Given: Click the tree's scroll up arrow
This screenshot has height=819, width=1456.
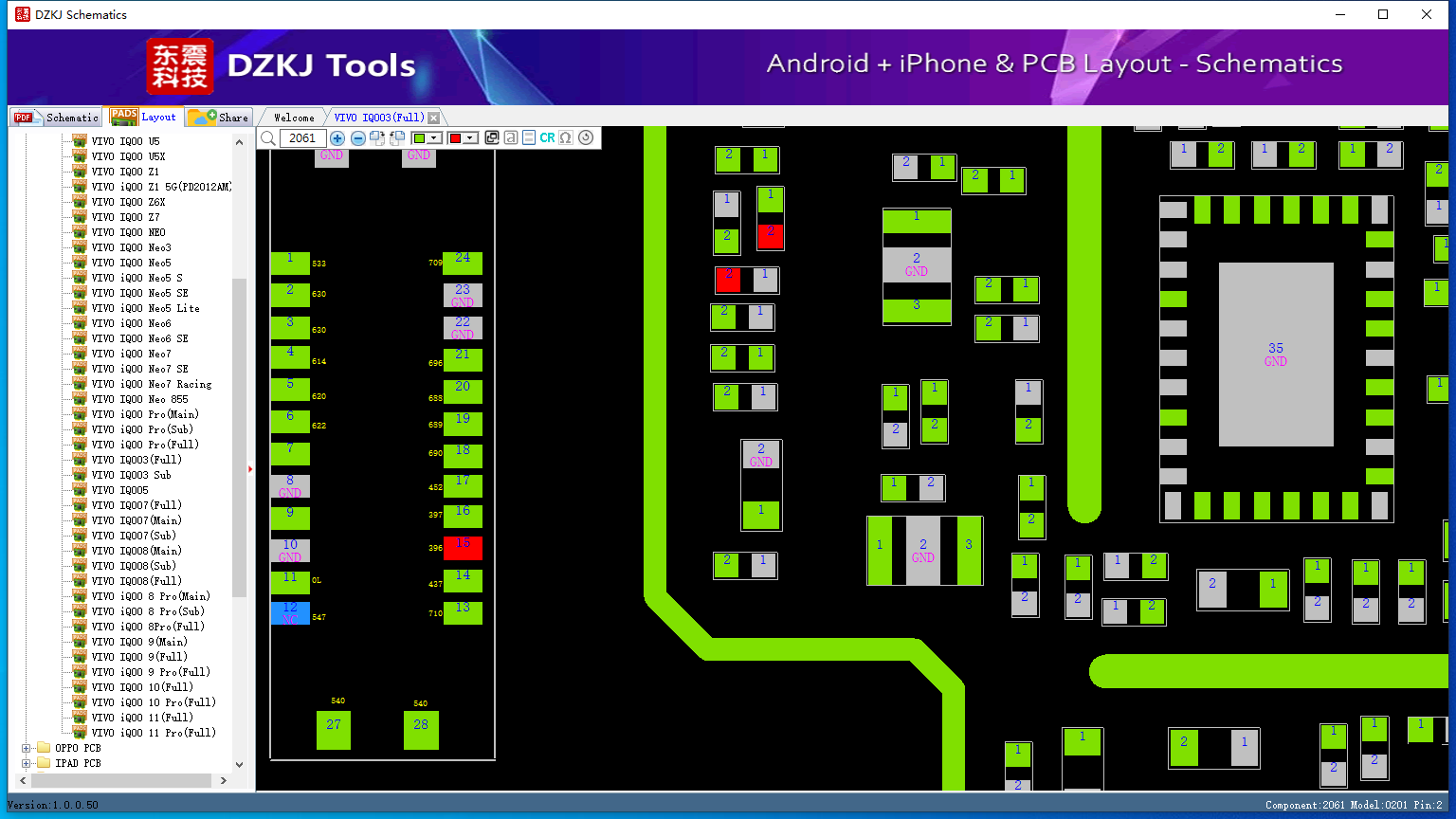Looking at the screenshot, I should pos(239,142).
